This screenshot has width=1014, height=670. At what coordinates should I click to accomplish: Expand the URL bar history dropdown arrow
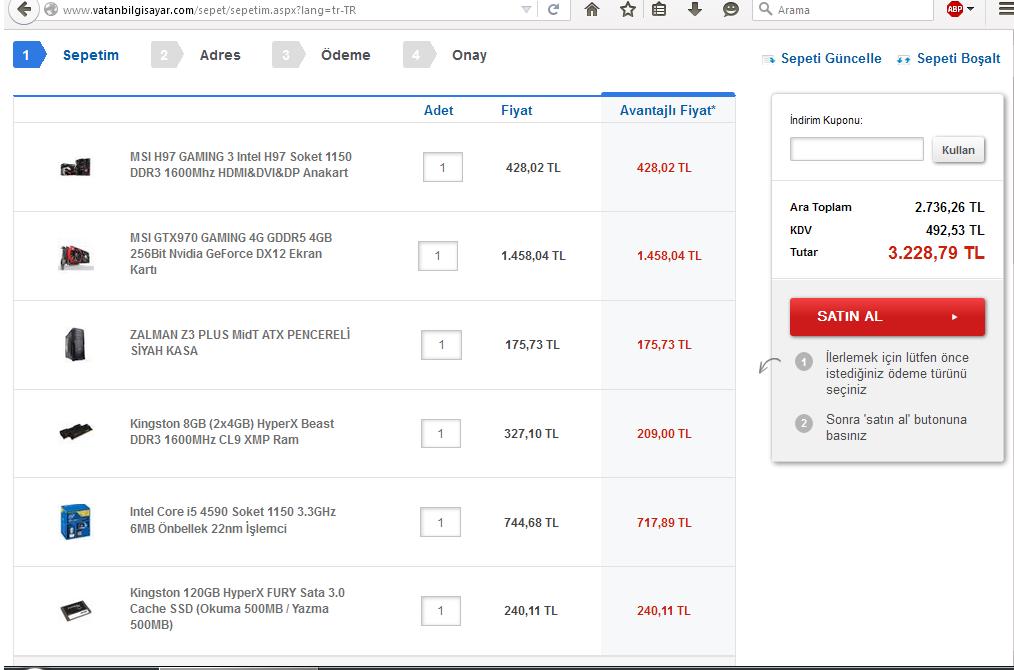coord(526,10)
